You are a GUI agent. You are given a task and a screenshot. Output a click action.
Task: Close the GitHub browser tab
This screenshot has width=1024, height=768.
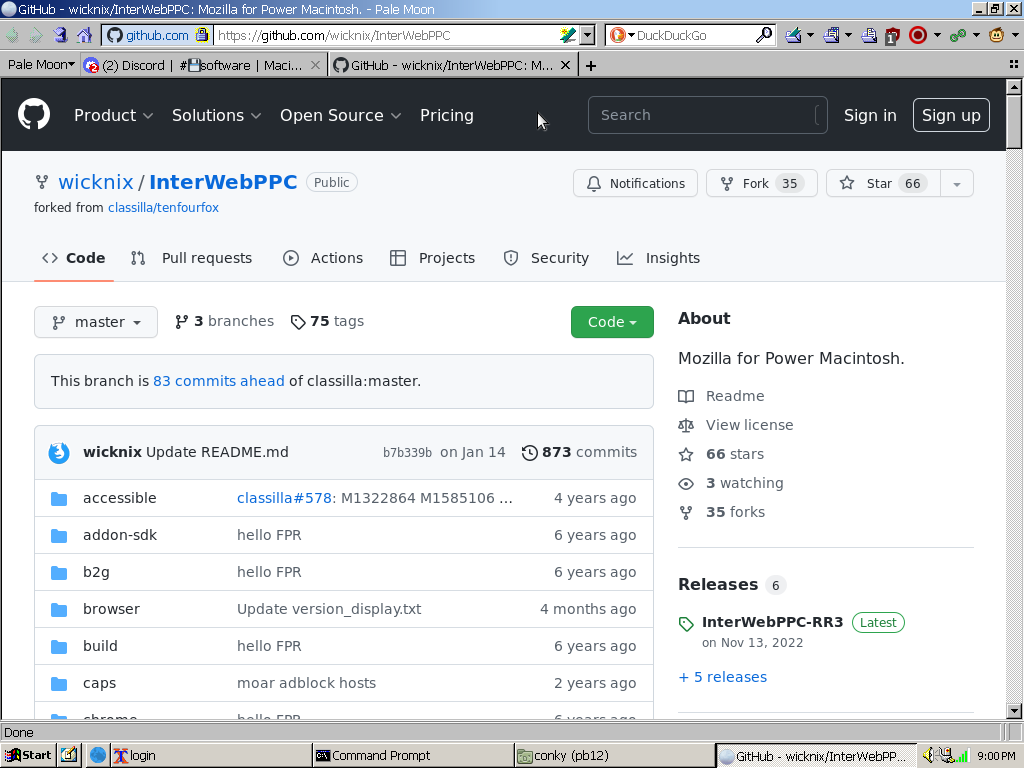pos(566,65)
